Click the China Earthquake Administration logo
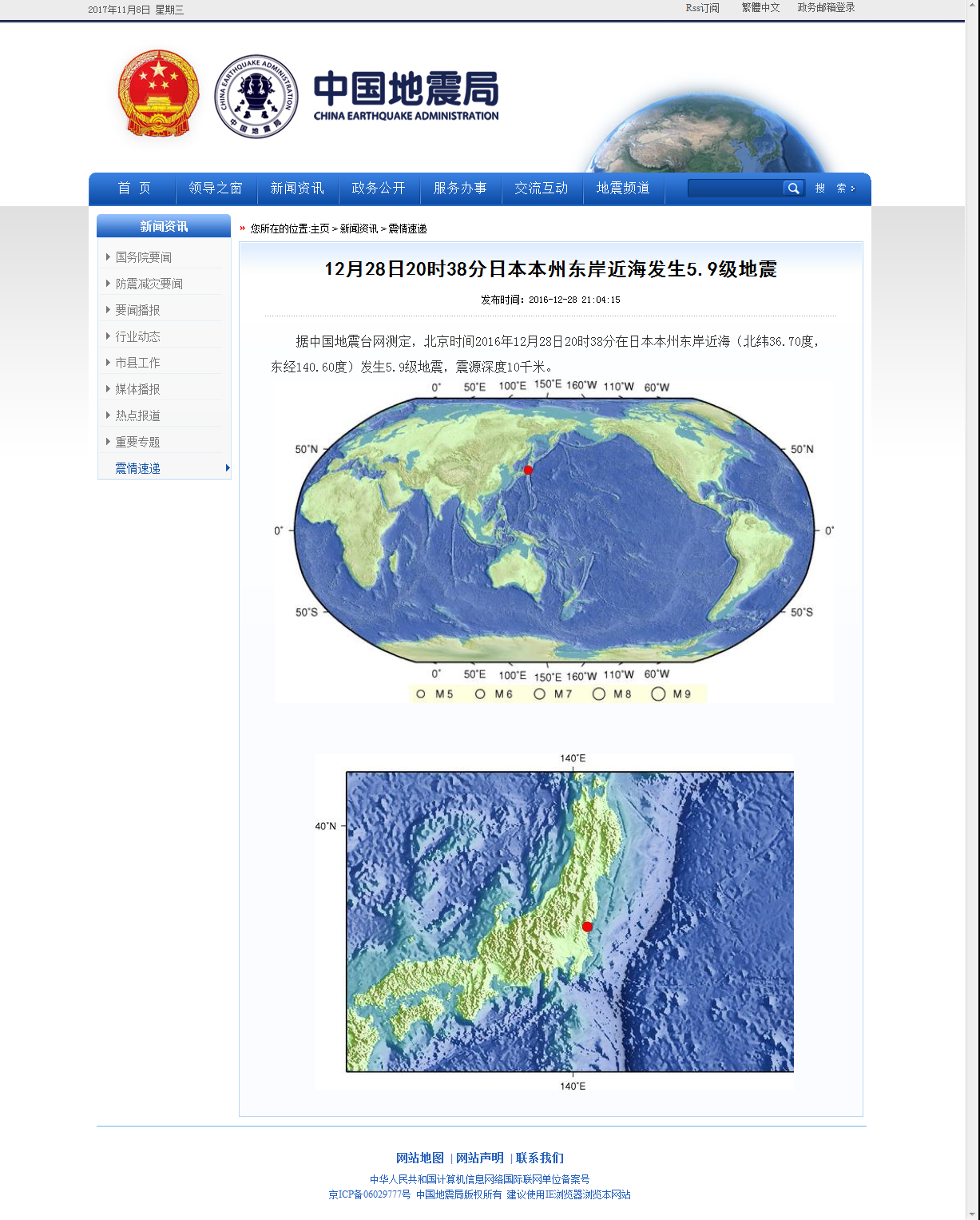The height and width of the screenshot is (1220, 980). click(256, 94)
